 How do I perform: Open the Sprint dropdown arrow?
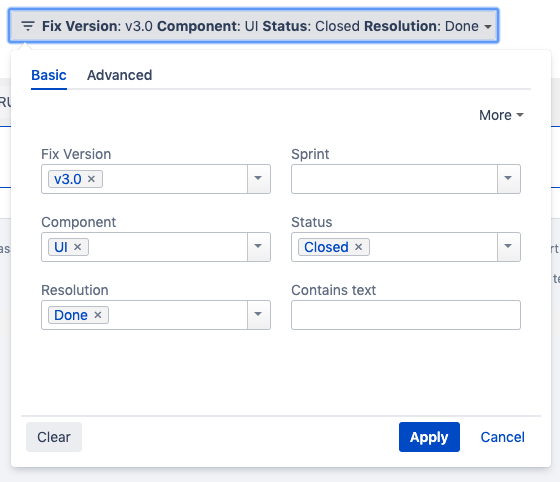pyautogui.click(x=509, y=179)
